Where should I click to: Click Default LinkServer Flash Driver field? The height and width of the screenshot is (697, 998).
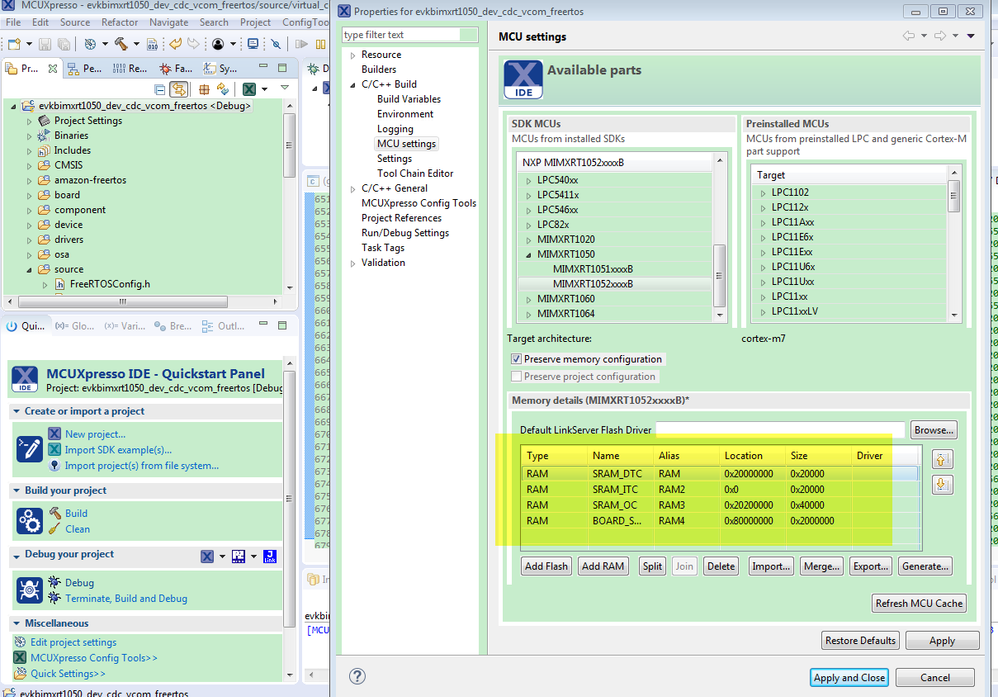780,430
